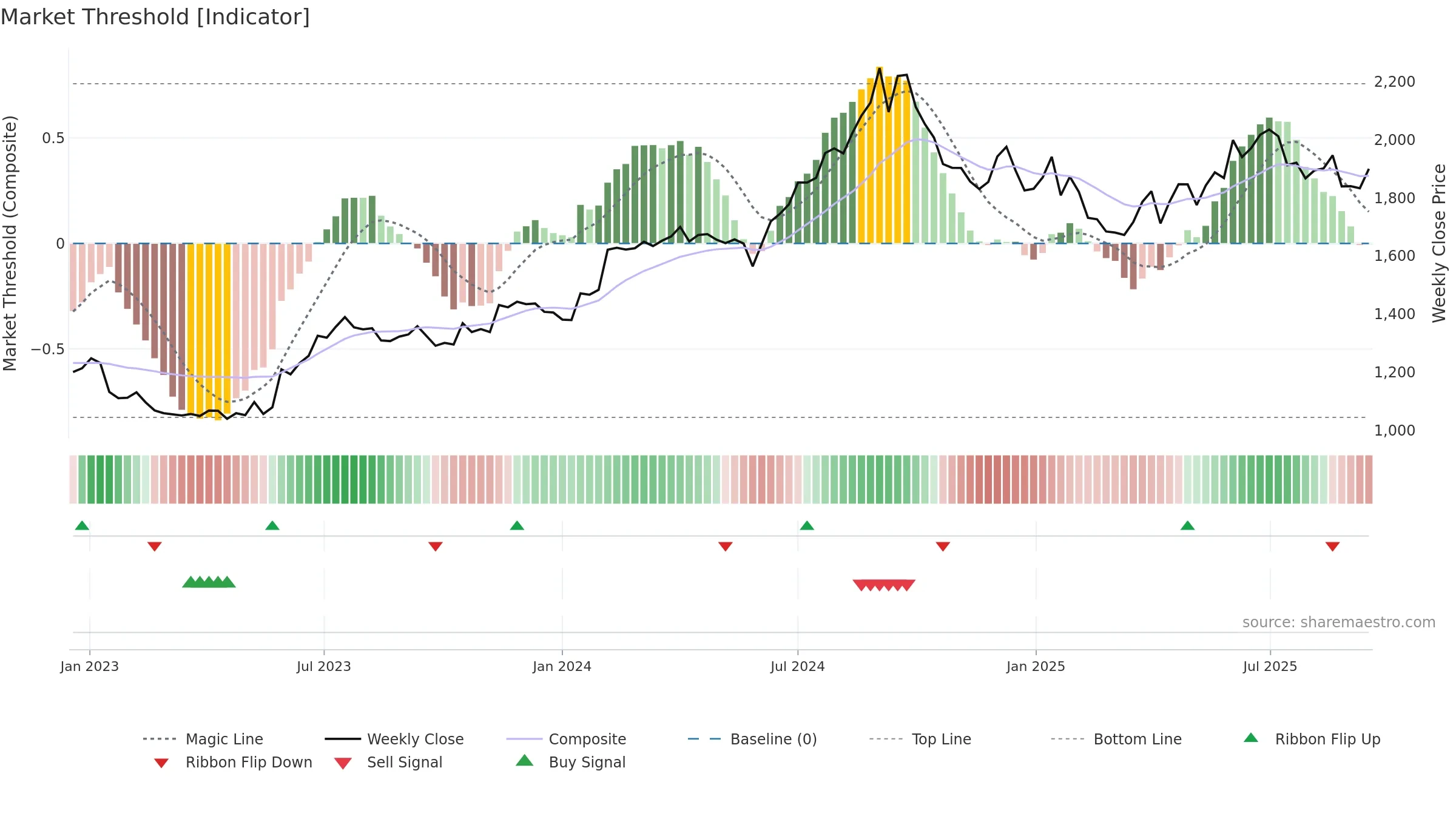Click green ribbon flip up marker near Jul 2024

coord(807,525)
